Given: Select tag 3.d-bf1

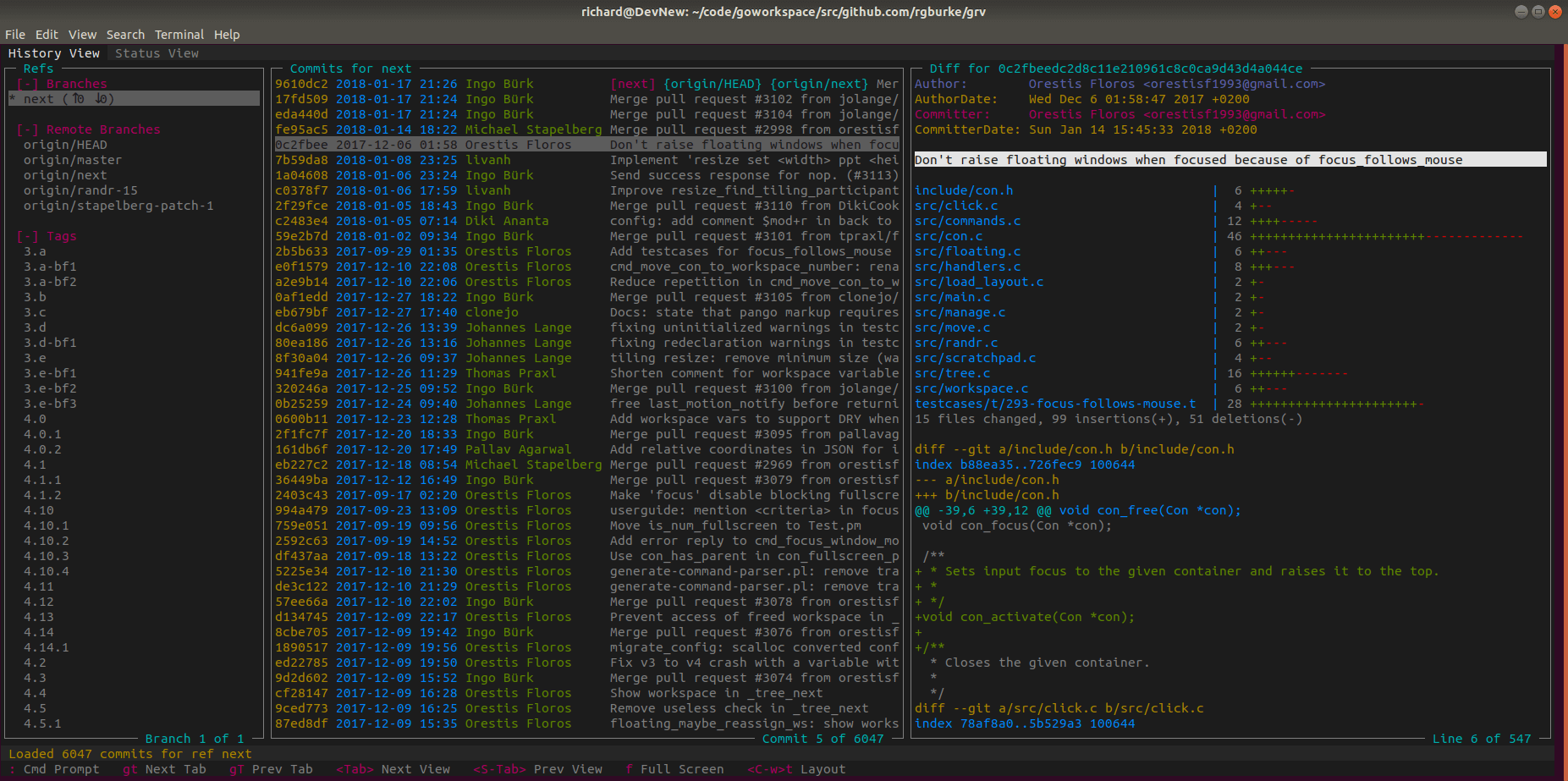Looking at the screenshot, I should tap(50, 343).
